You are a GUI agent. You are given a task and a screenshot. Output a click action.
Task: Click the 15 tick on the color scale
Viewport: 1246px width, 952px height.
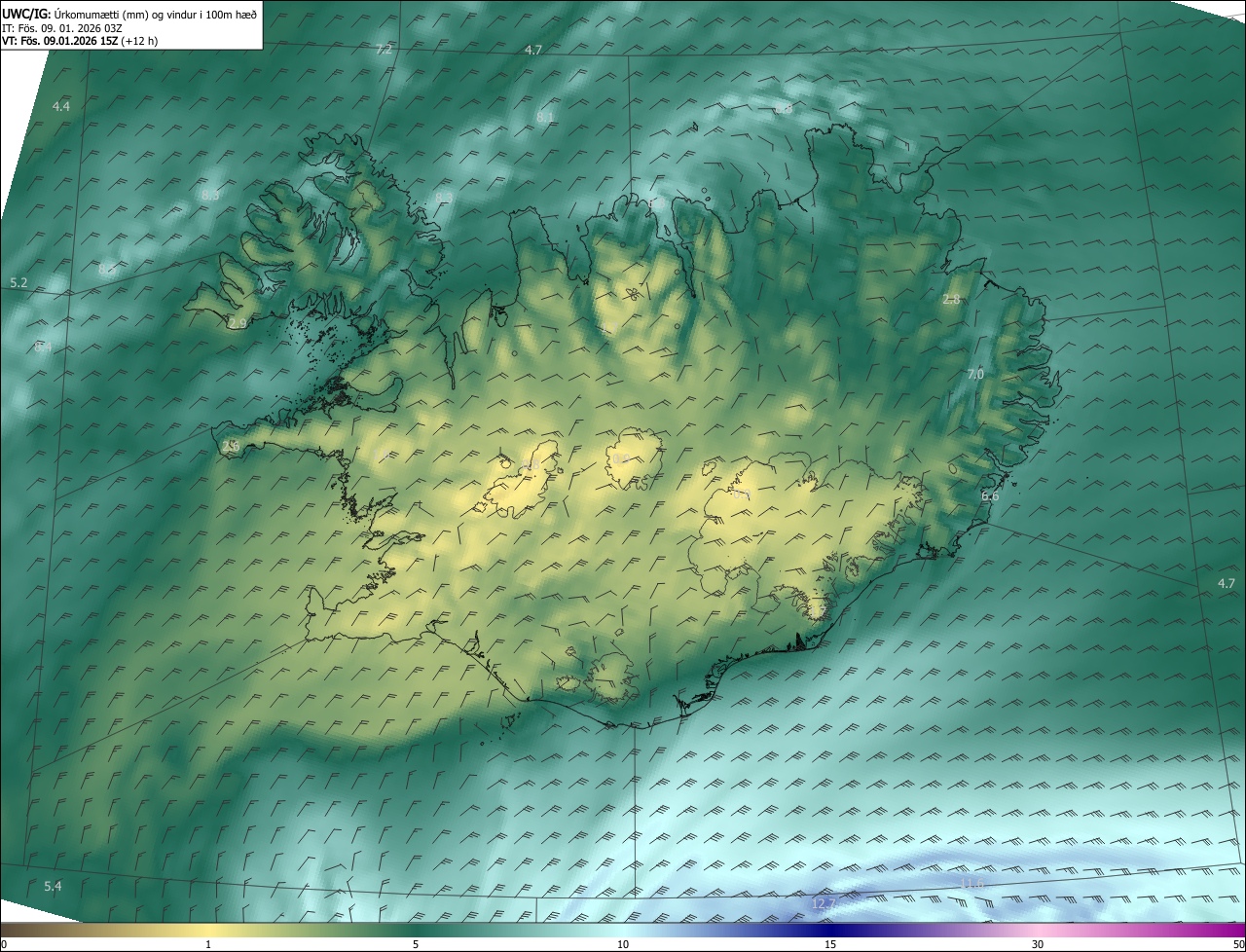pos(830,944)
